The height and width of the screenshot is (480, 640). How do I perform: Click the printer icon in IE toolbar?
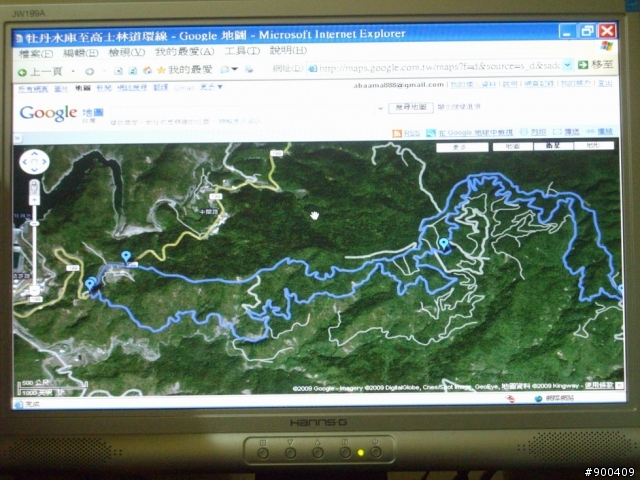(x=249, y=69)
